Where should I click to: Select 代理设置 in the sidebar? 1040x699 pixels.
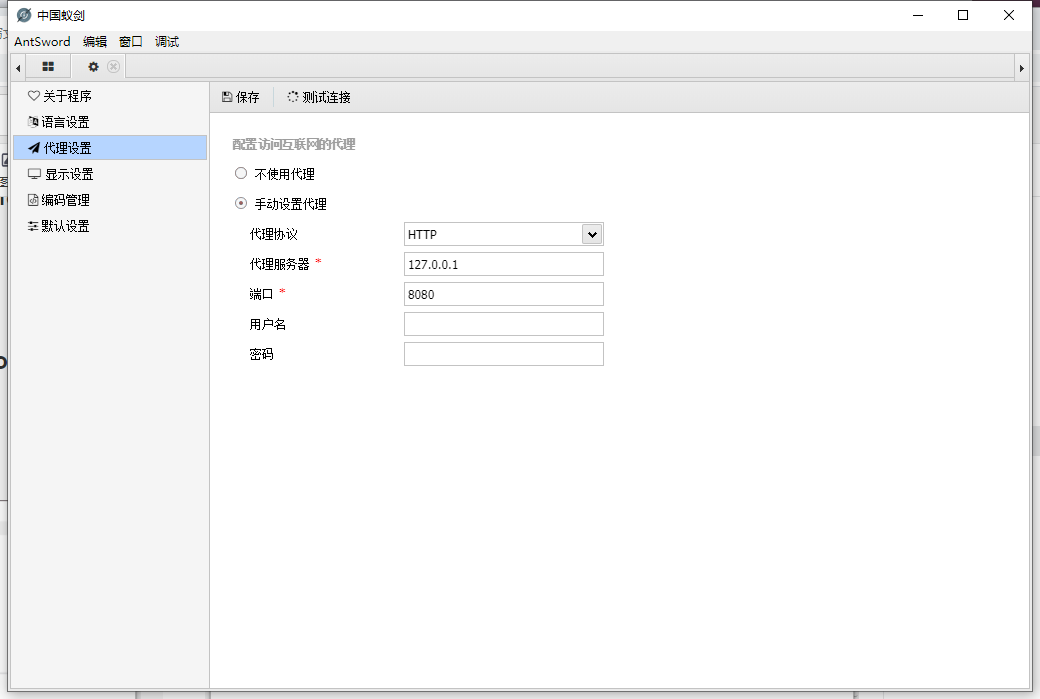[110, 147]
